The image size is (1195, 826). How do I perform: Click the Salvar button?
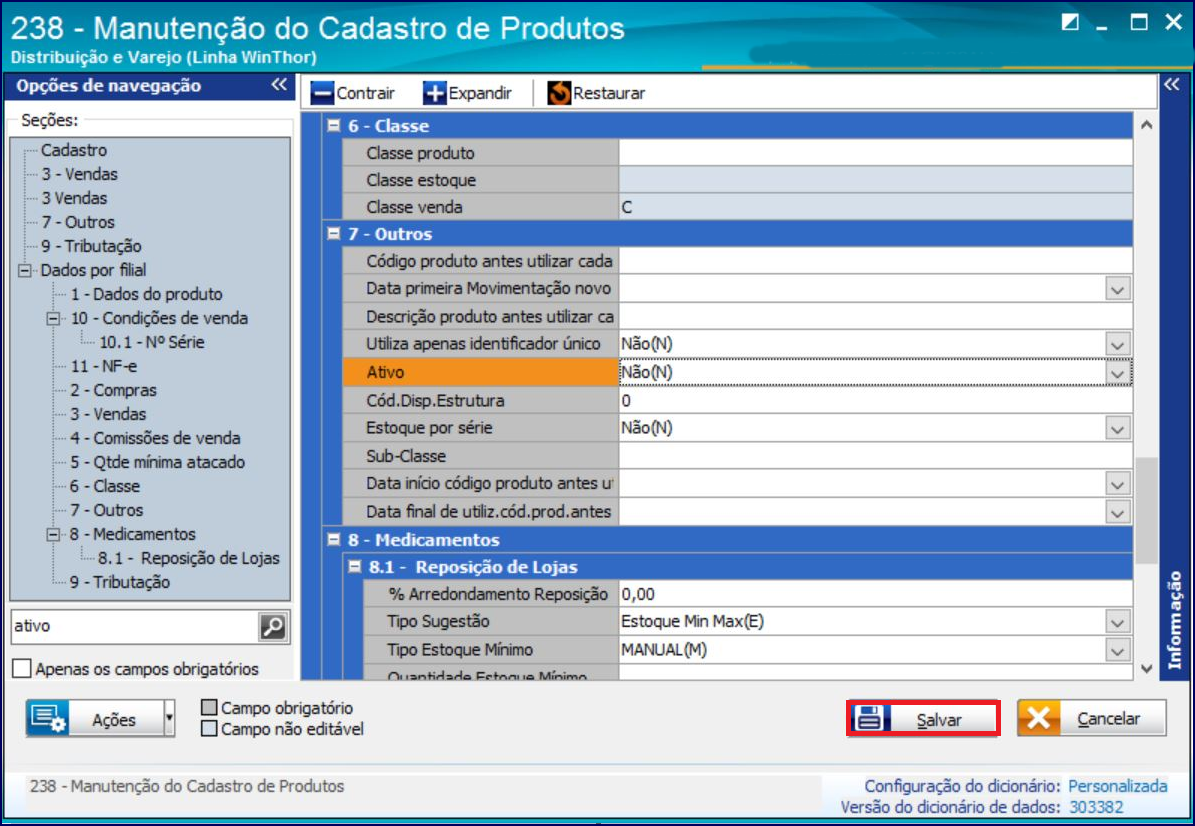click(923, 719)
